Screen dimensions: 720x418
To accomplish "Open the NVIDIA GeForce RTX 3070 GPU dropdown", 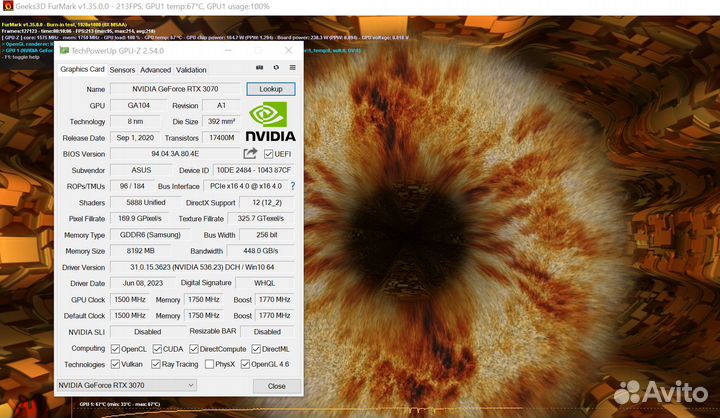I will tap(127, 385).
